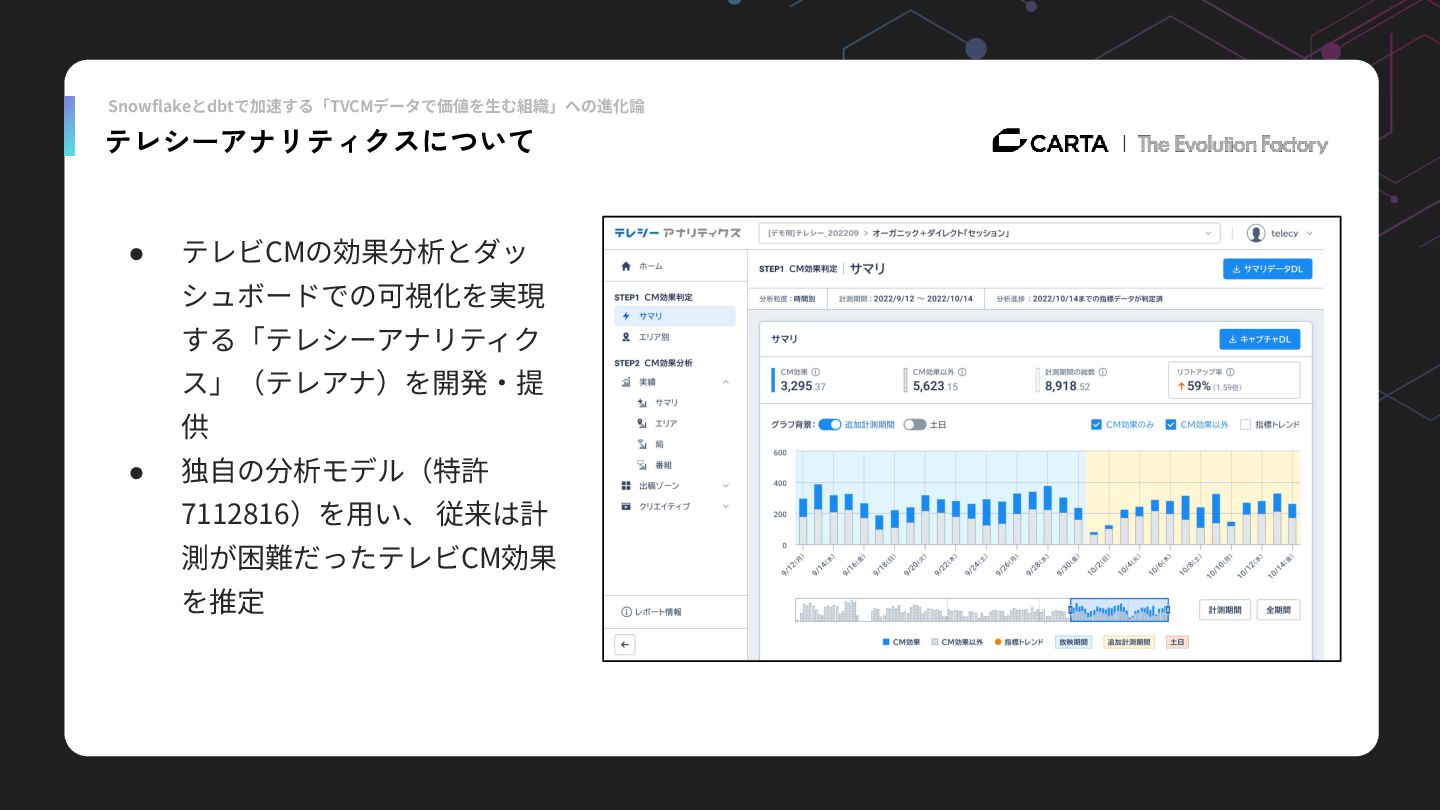
Task: Click the icon beside STEP2 サマリ submenu
Action: point(642,403)
